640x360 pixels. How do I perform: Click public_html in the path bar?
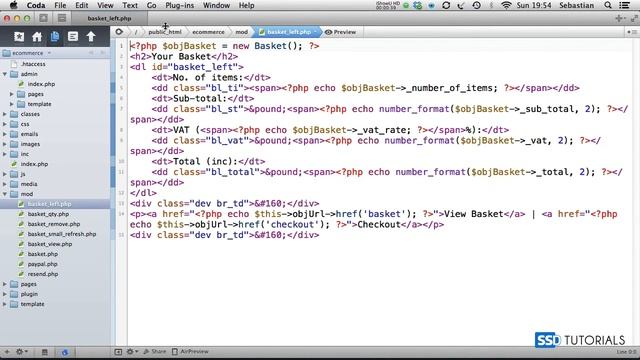point(165,32)
